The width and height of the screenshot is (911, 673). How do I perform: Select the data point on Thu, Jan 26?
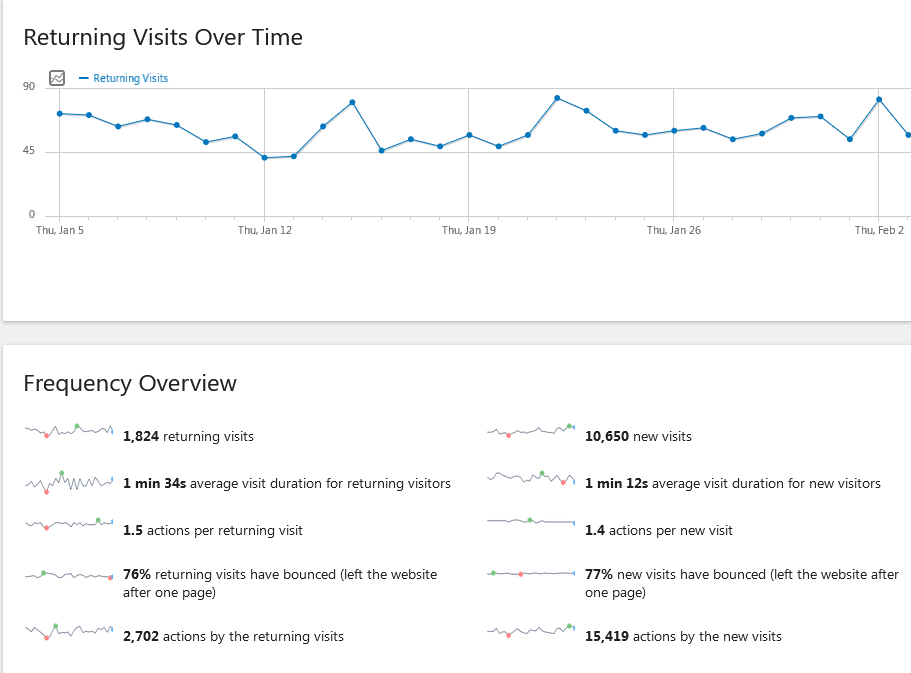tap(674, 131)
